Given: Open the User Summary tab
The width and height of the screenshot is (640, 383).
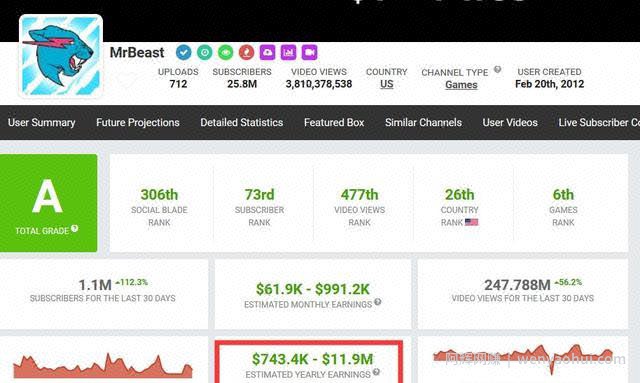Looking at the screenshot, I should click(x=42, y=122).
